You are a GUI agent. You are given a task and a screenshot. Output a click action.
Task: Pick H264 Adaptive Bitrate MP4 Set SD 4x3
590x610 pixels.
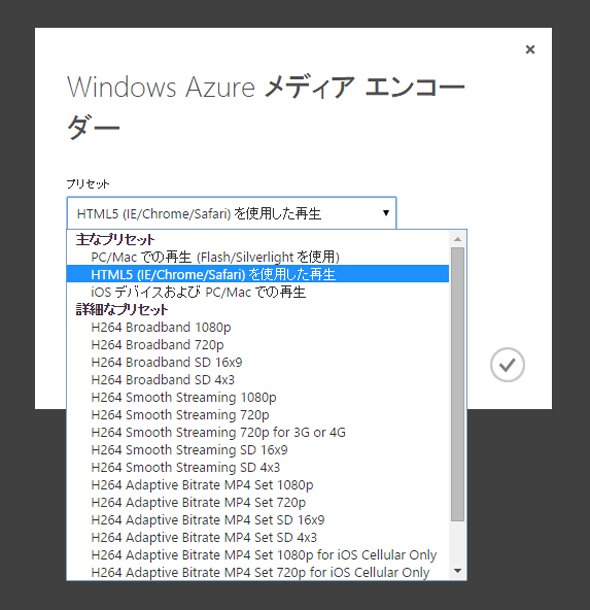pyautogui.click(x=257, y=537)
